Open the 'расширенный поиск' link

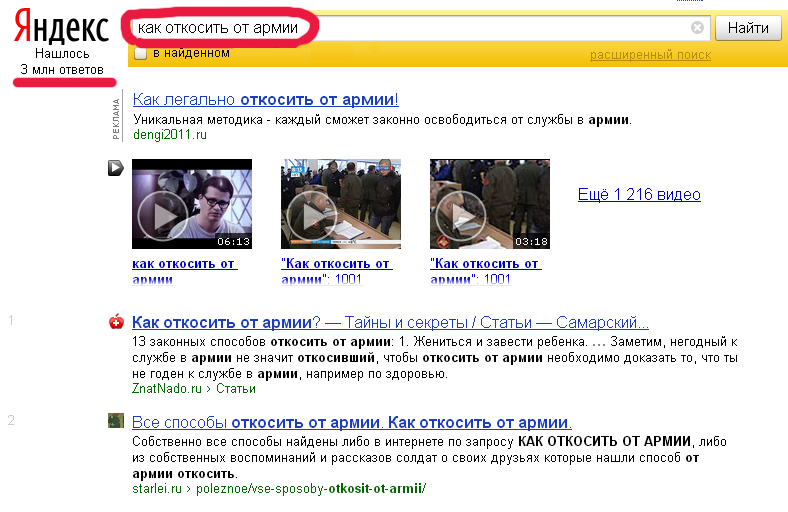650,55
